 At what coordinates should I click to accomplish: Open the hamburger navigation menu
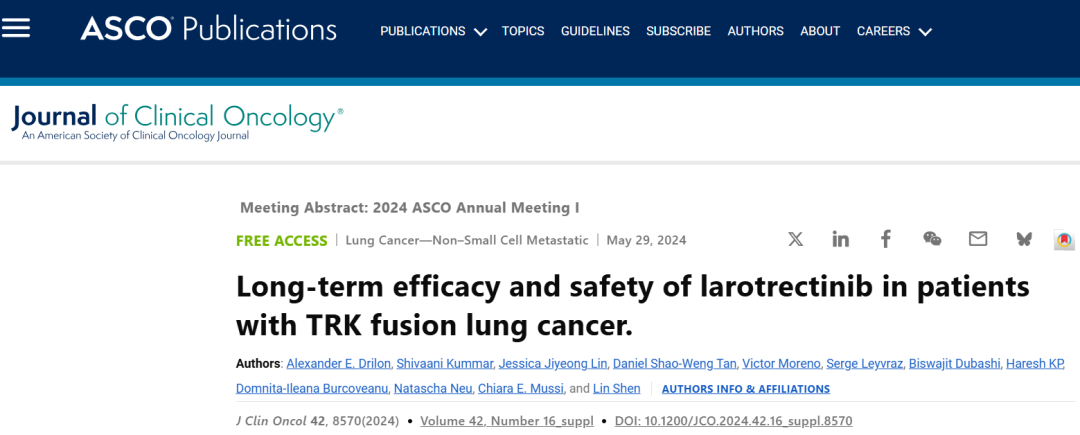coord(15,28)
